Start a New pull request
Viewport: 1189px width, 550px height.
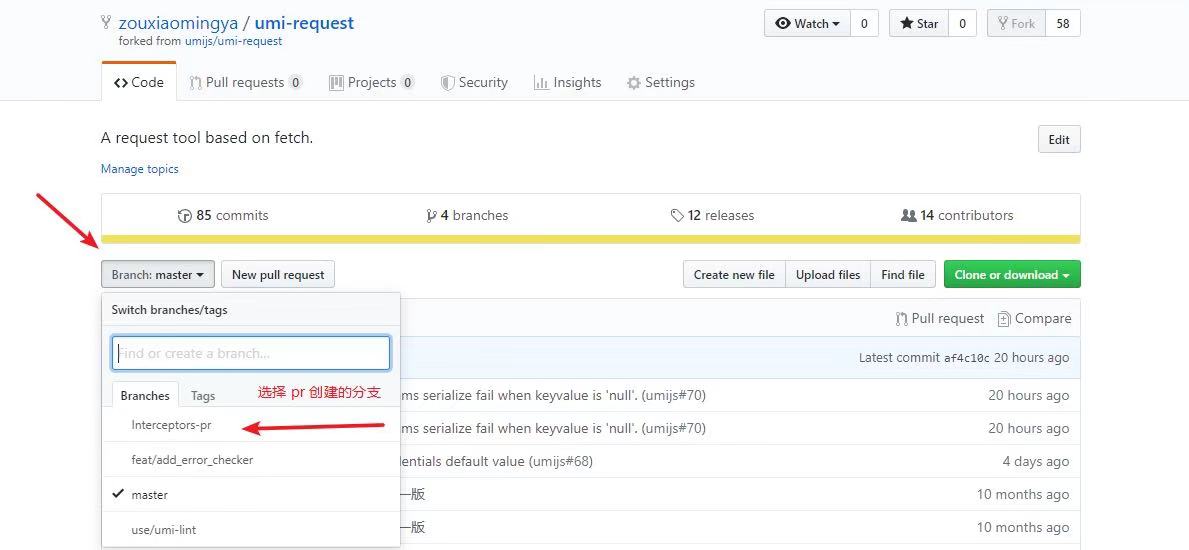[278, 275]
